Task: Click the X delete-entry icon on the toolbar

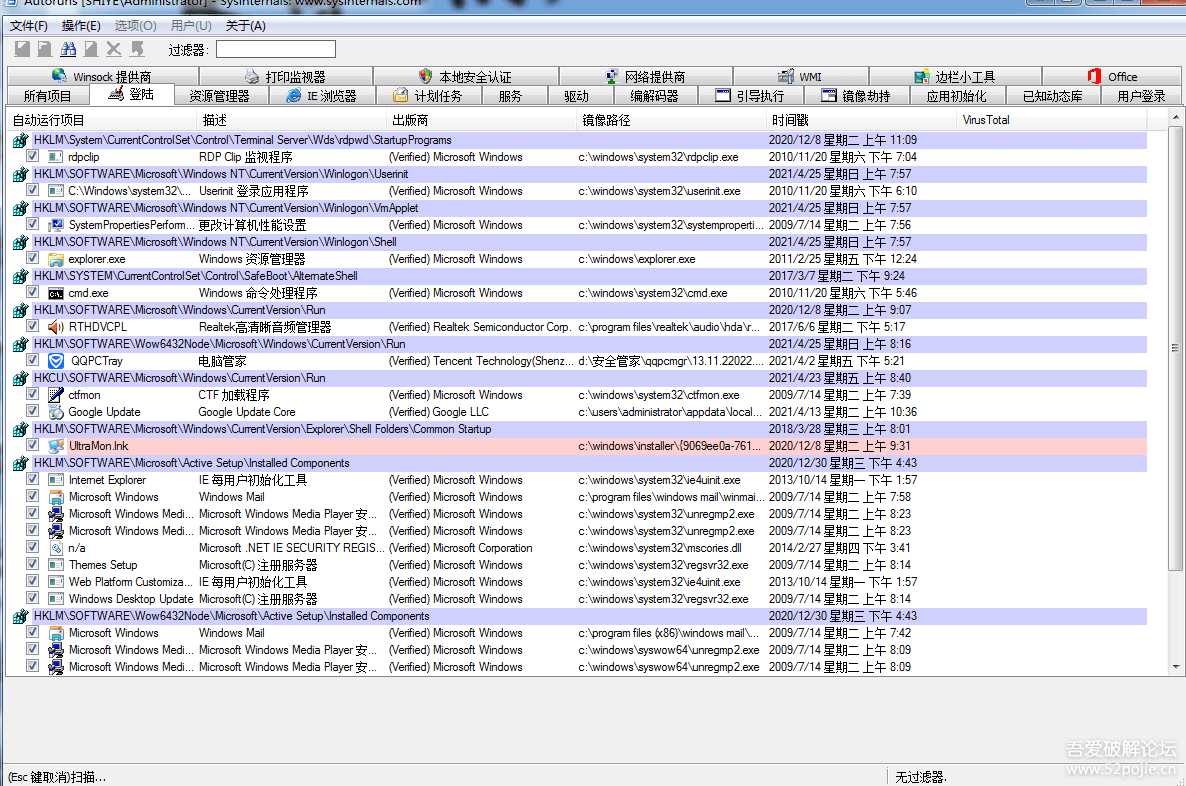Action: tap(112, 47)
